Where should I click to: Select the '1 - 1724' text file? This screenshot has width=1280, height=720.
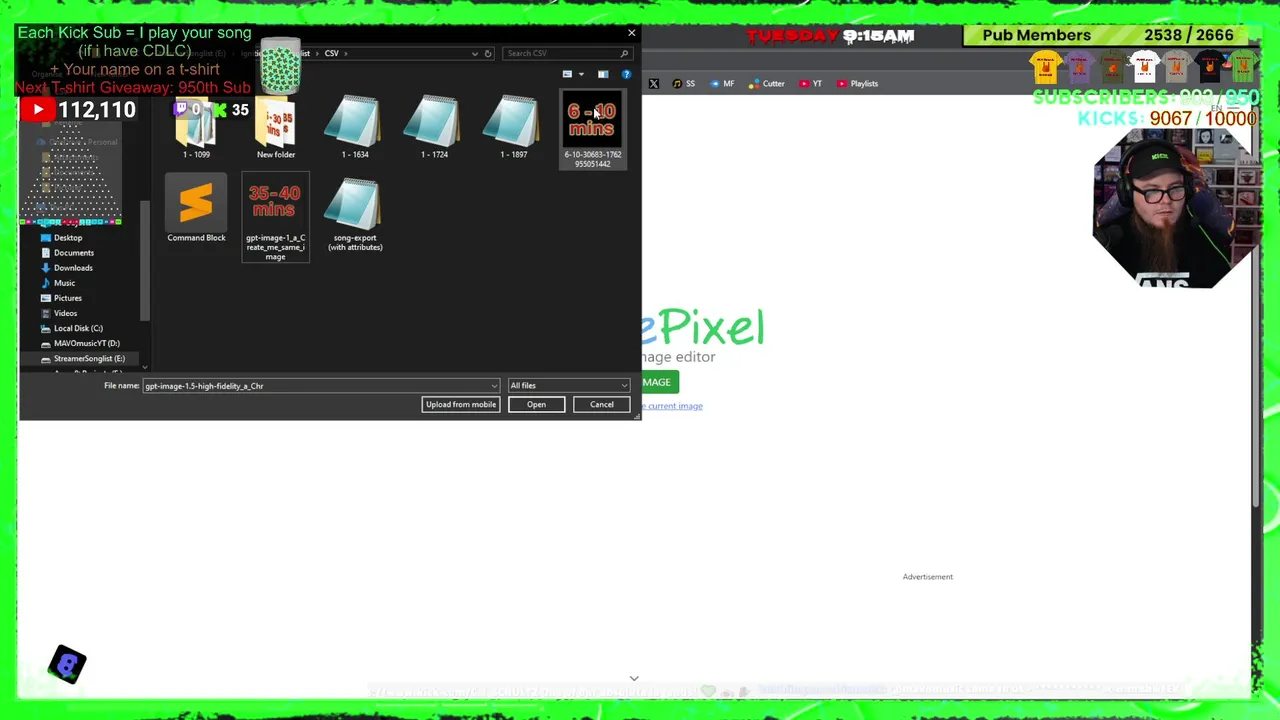point(434,128)
